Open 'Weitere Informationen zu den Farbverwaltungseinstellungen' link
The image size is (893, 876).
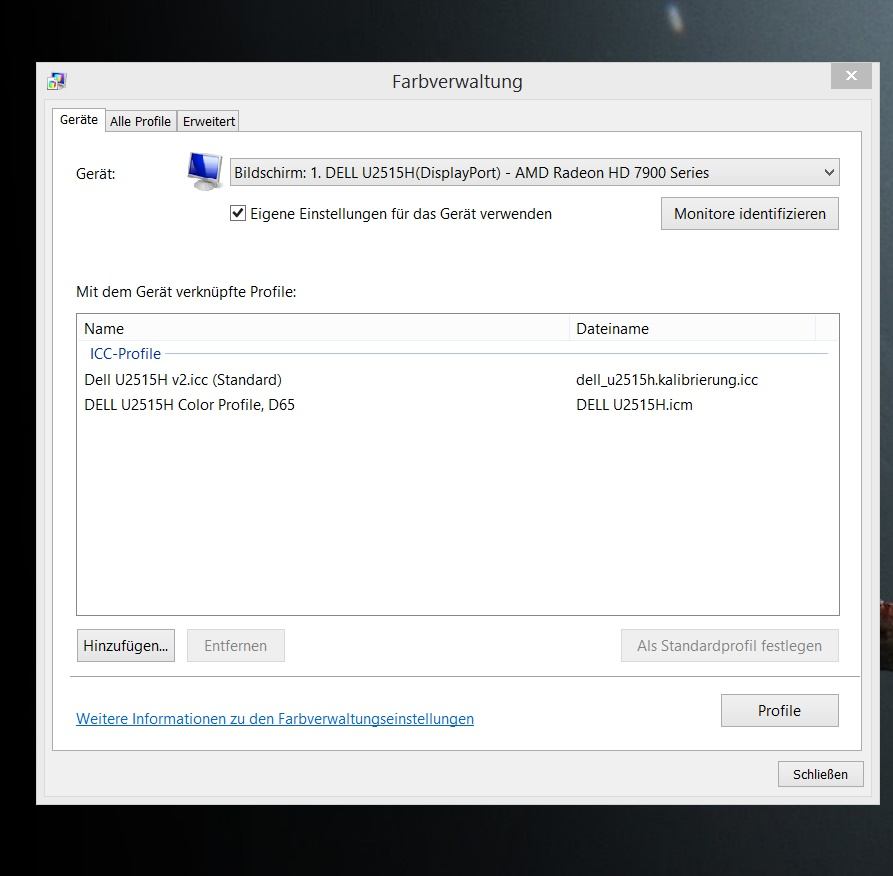click(275, 719)
